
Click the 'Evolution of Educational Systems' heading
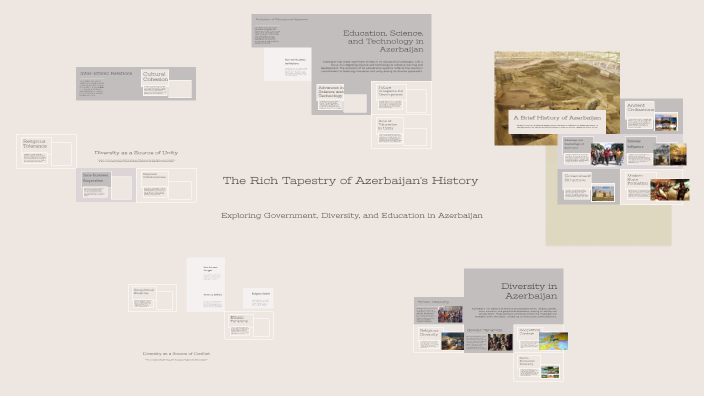(282, 19)
